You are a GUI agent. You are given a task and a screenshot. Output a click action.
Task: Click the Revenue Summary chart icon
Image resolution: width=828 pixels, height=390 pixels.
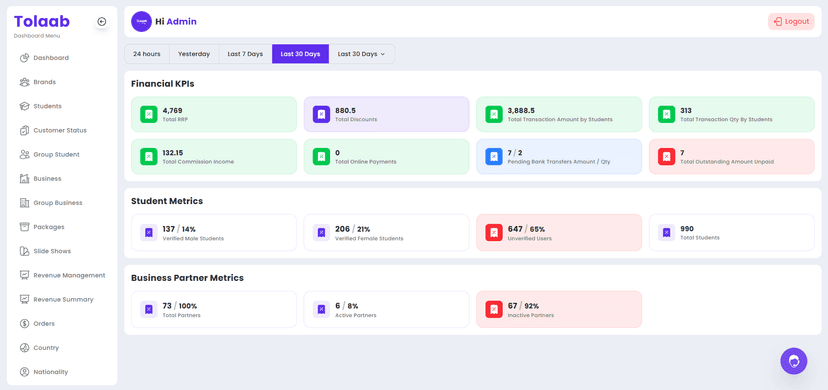(x=24, y=299)
